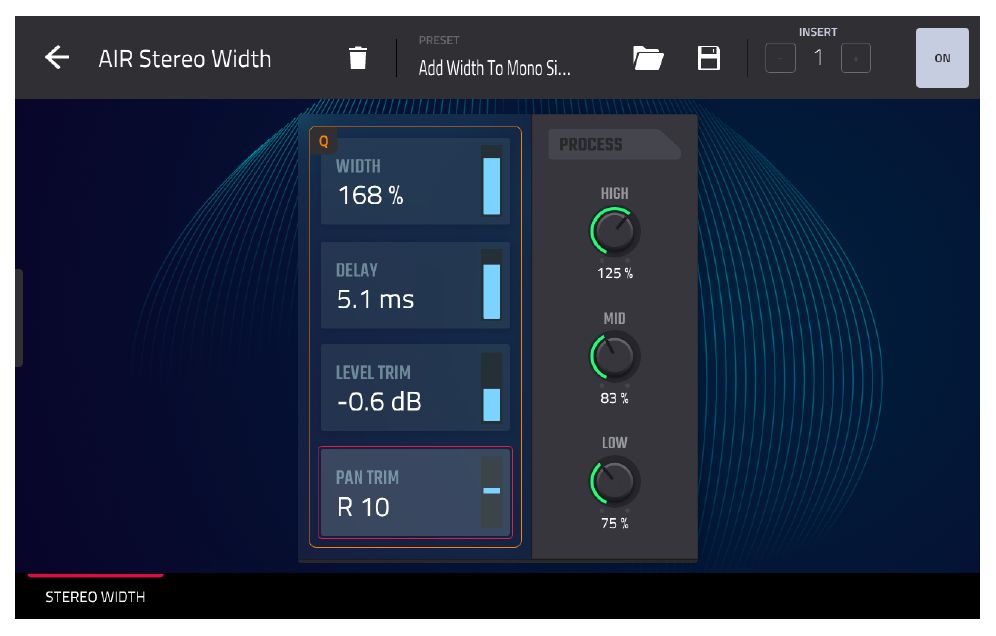
Task: Go back using the left arrow
Action: coord(57,58)
